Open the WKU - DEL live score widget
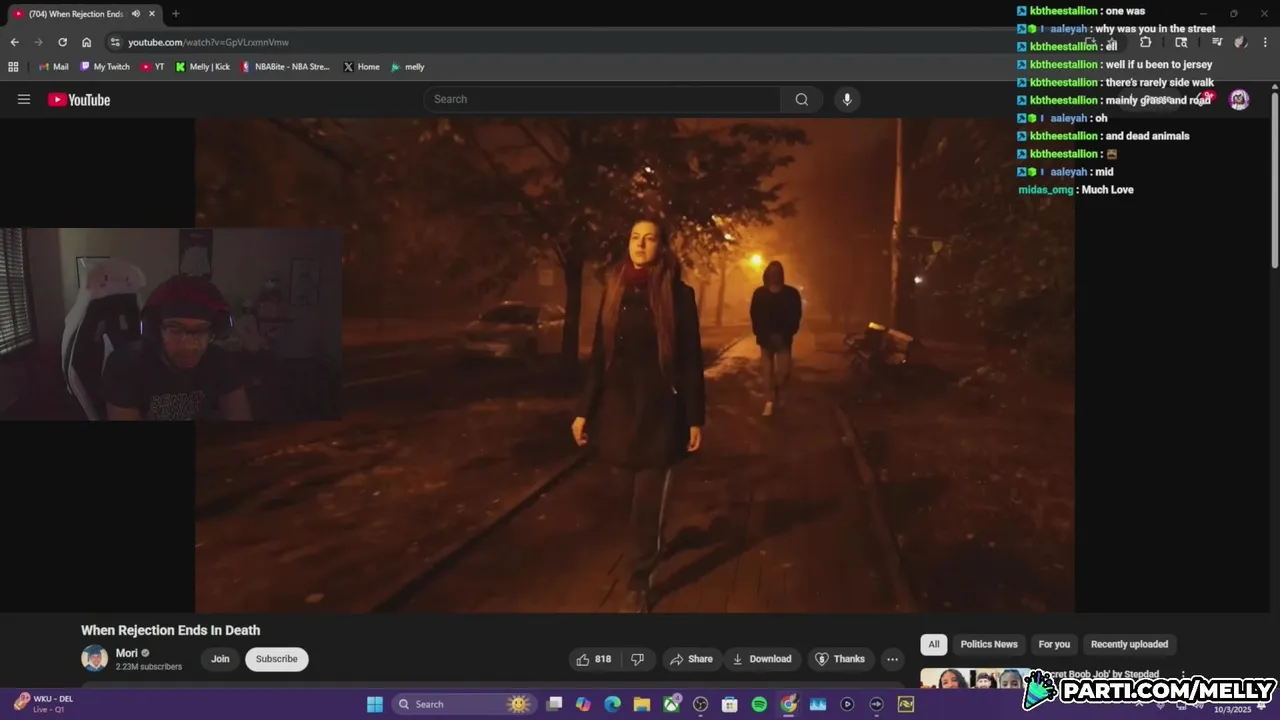Image resolution: width=1280 pixels, height=720 pixels. tap(45, 704)
